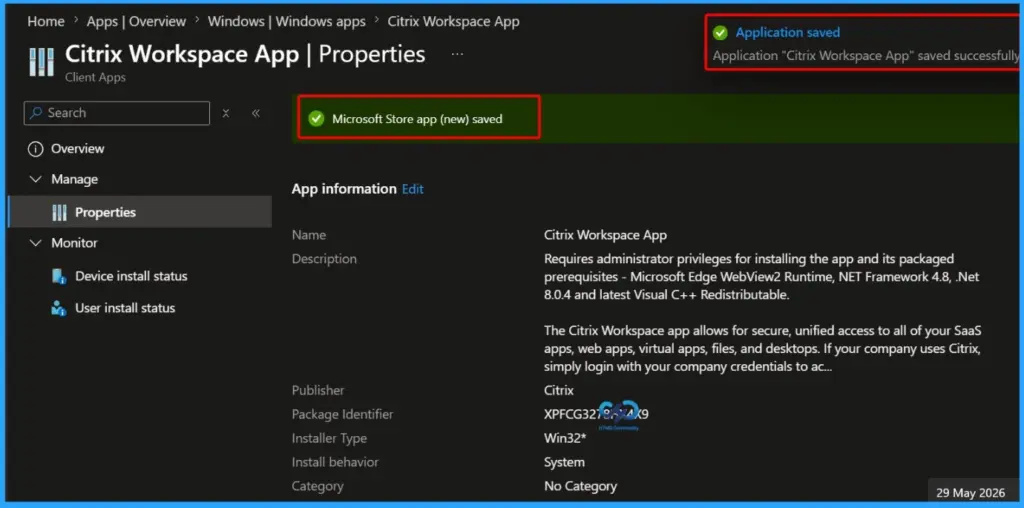The height and width of the screenshot is (508, 1024).
Task: Click the Citrix Workspace App breadcrumb
Action: pyautogui.click(x=453, y=22)
